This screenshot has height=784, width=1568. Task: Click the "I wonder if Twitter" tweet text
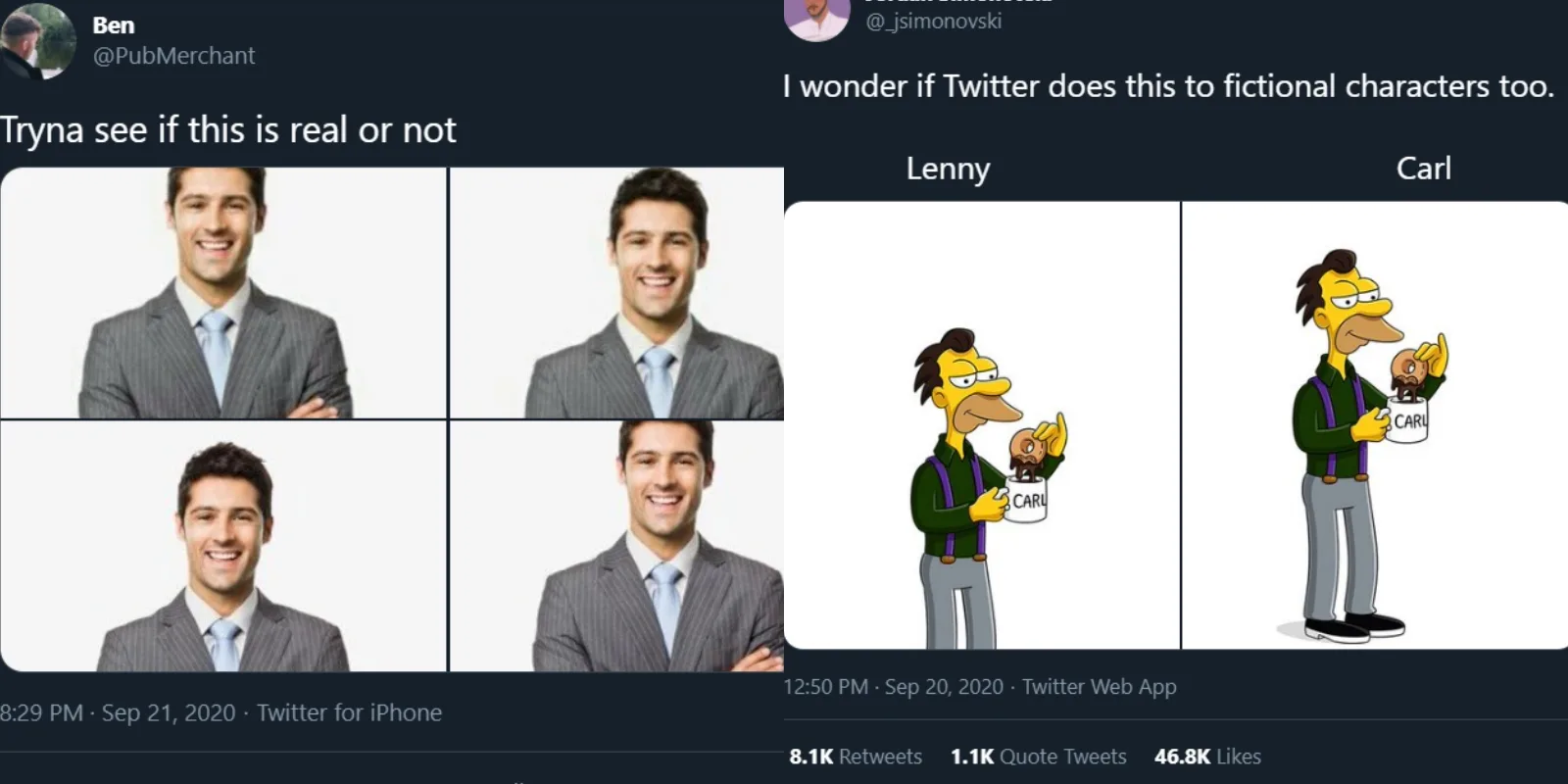(1168, 86)
